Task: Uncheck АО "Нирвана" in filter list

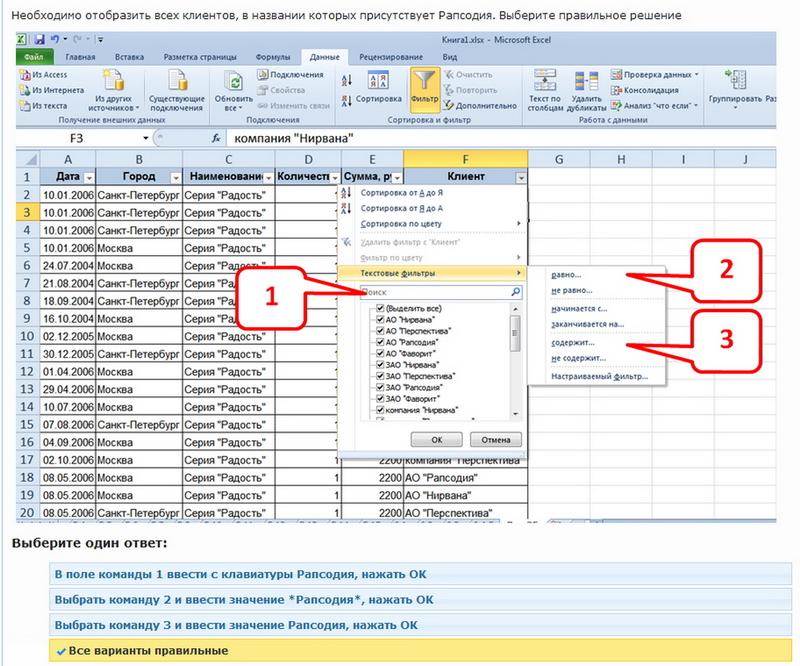Action: [x=380, y=319]
